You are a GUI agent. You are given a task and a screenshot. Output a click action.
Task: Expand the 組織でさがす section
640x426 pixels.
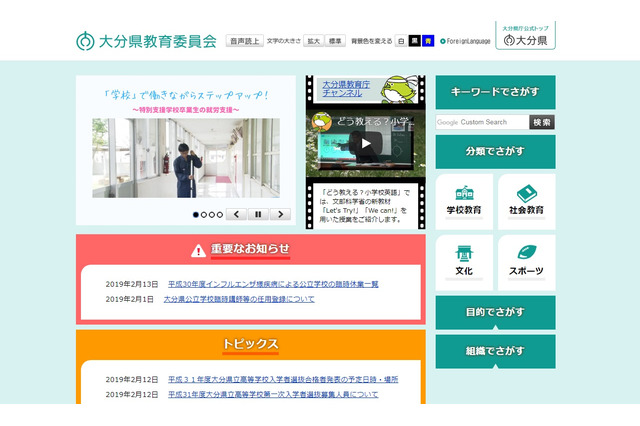[495, 351]
